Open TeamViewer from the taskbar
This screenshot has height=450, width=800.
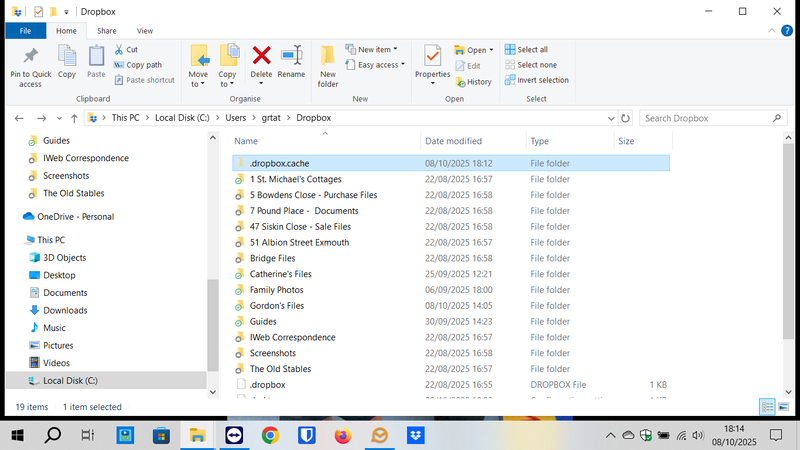pos(233,435)
